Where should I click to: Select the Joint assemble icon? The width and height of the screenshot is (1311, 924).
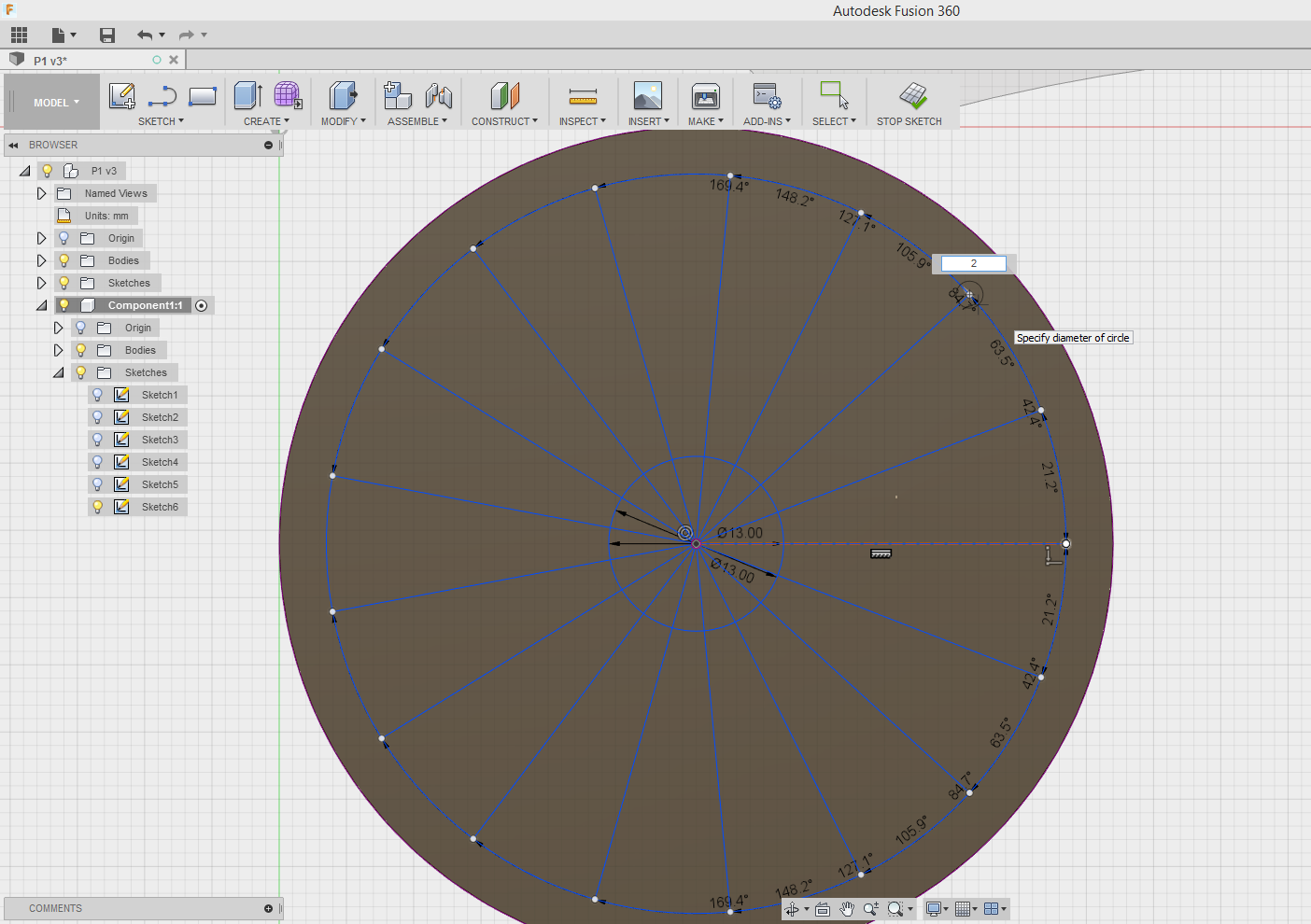pyautogui.click(x=438, y=96)
